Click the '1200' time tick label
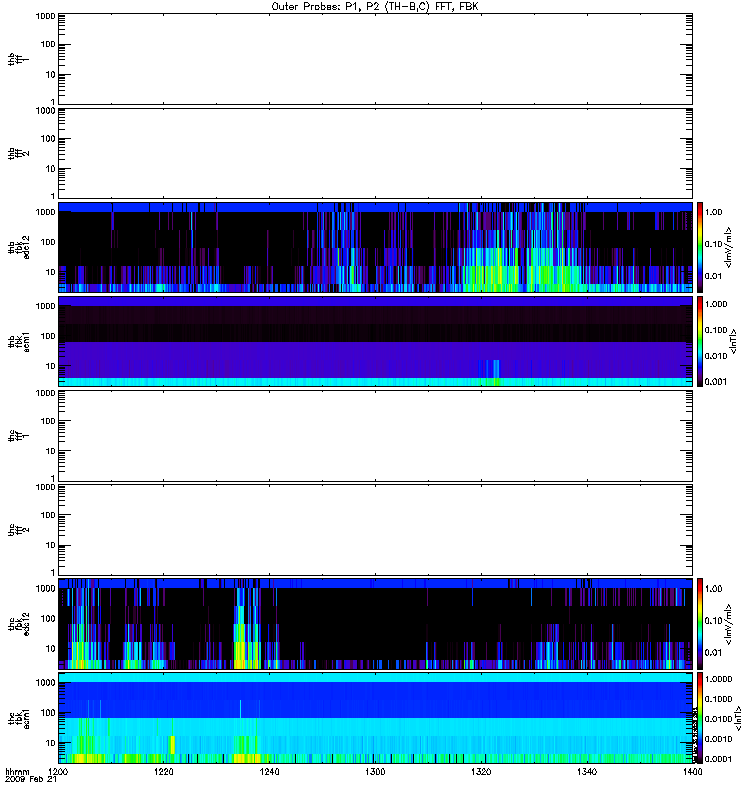750x800 pixels. click(58, 772)
